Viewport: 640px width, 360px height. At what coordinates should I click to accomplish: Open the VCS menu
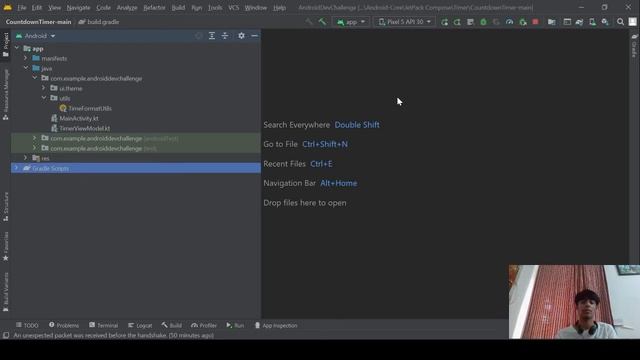tap(233, 8)
